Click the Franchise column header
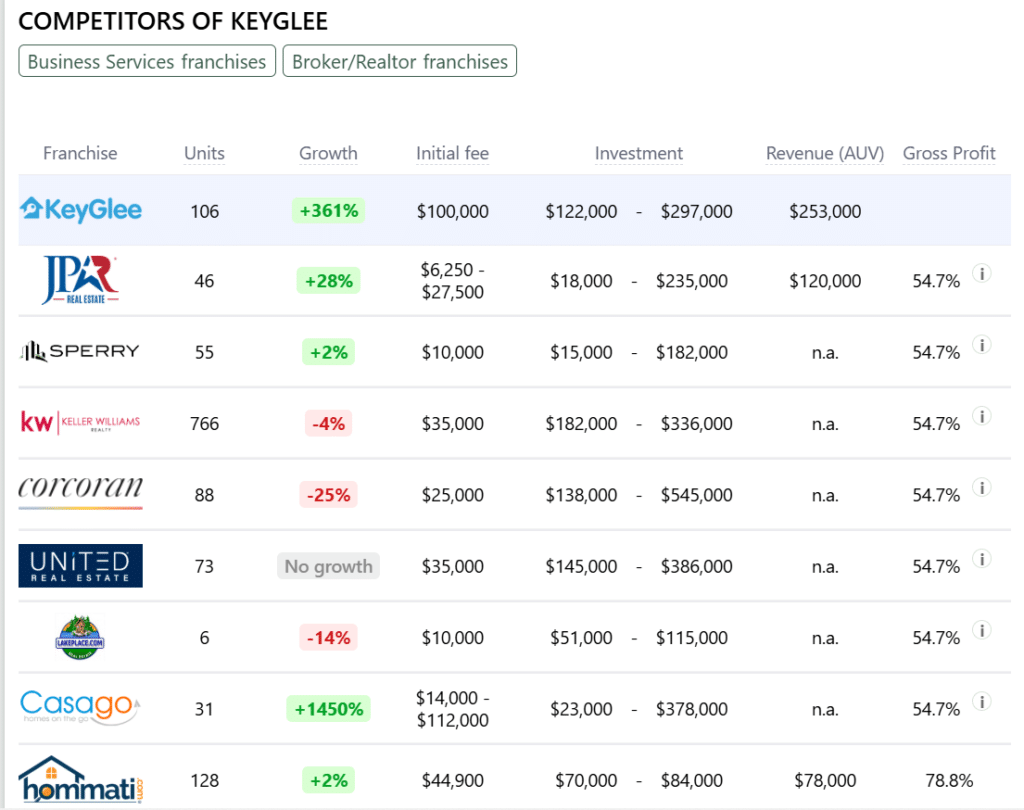The image size is (1024, 810). (x=80, y=153)
